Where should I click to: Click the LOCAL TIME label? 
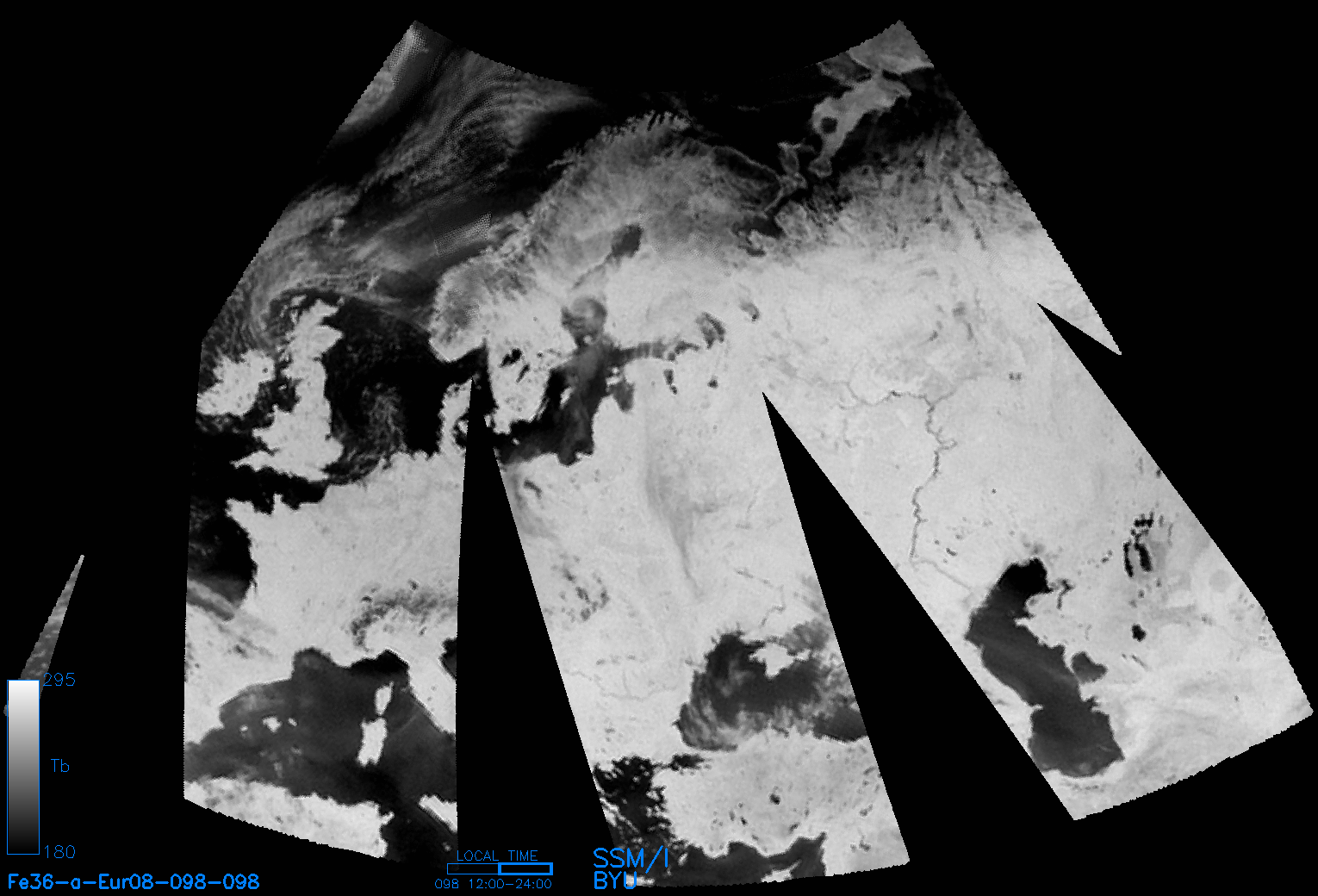click(497, 856)
